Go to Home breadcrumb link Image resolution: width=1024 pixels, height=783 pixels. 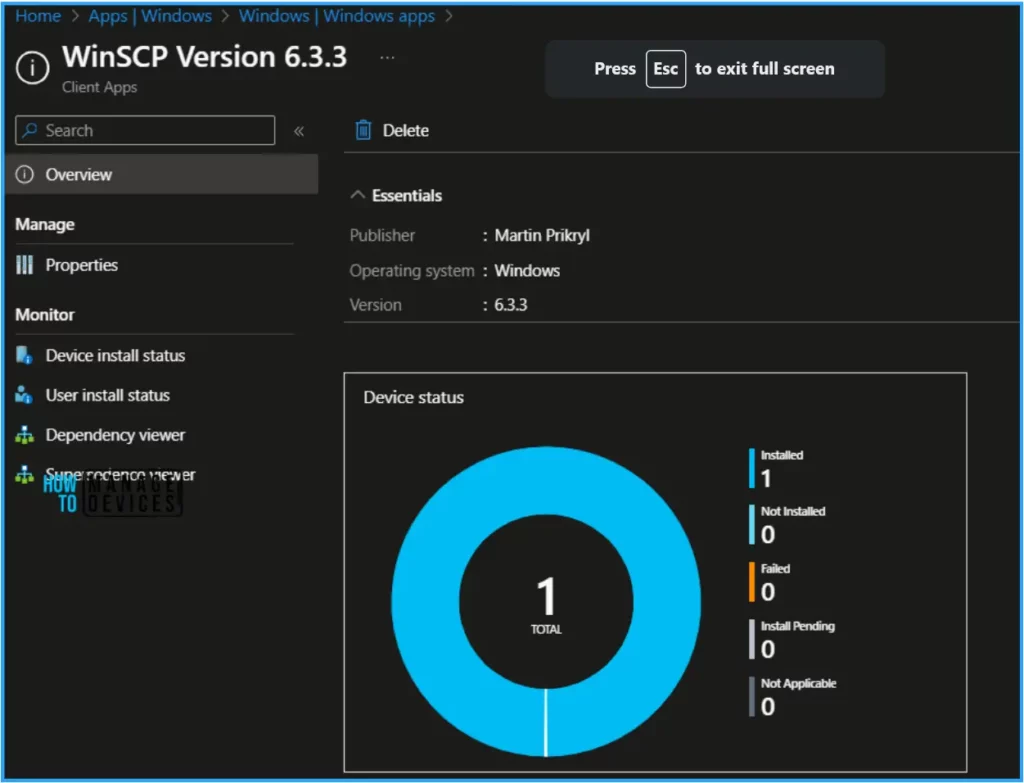coord(38,16)
